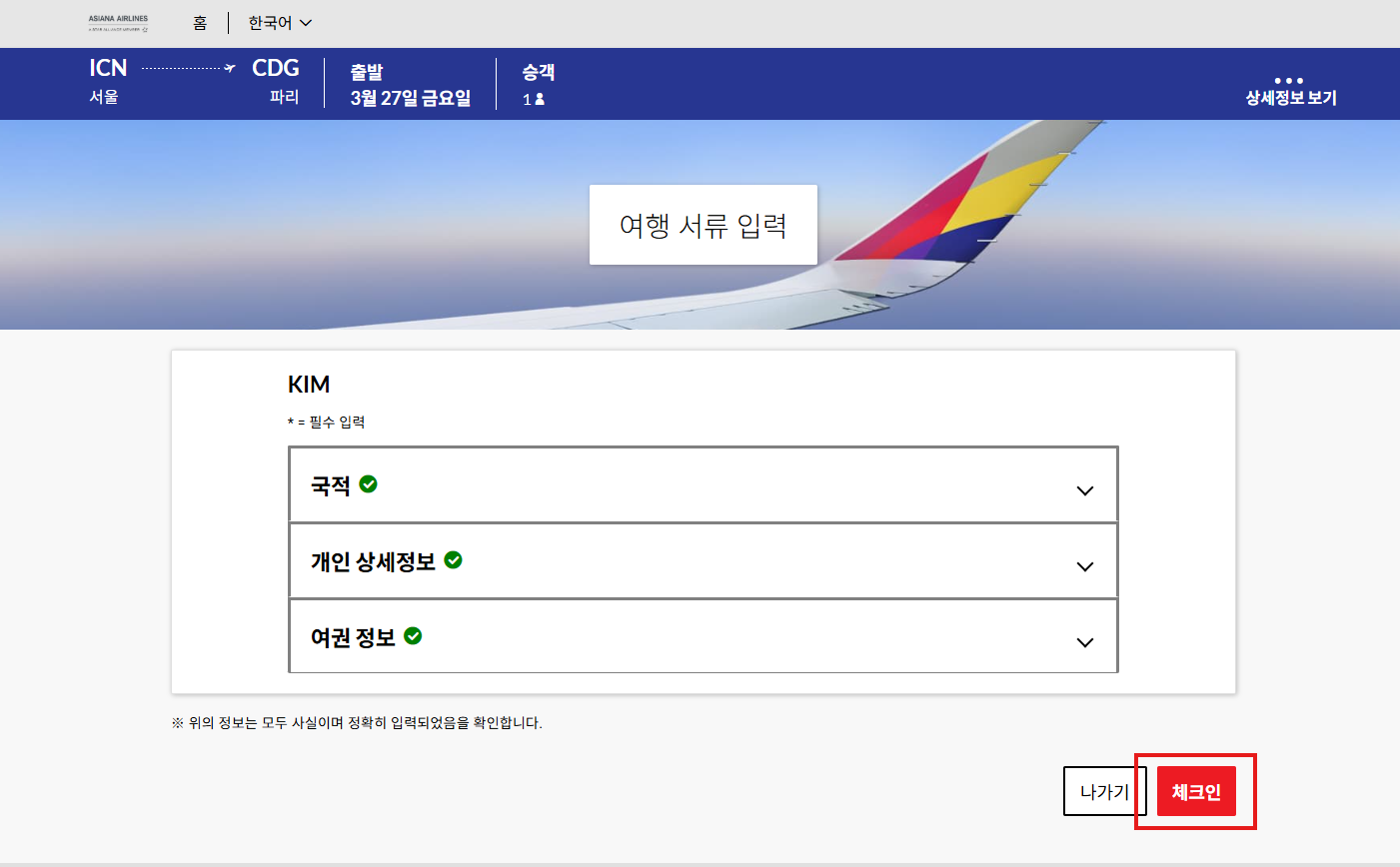Click the green check beside 개인 상세정보
The height and width of the screenshot is (867, 1400).
click(453, 560)
